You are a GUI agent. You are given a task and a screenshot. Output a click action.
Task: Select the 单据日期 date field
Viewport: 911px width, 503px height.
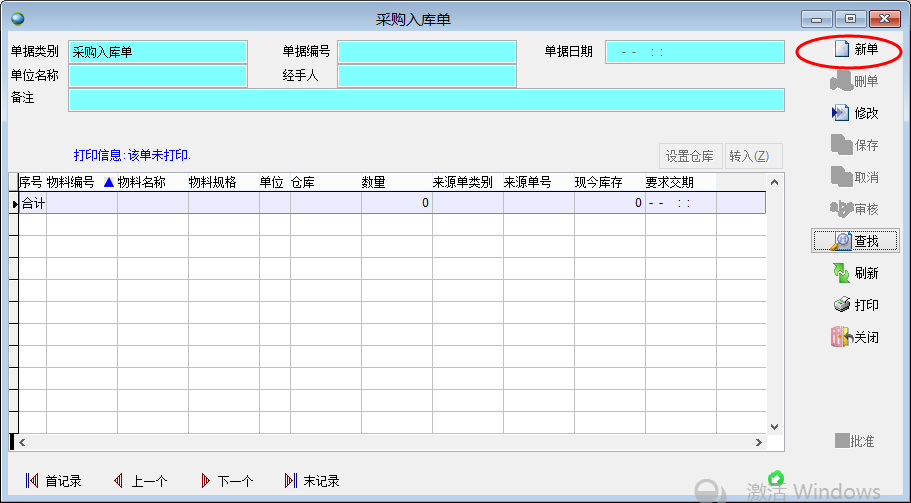[694, 52]
